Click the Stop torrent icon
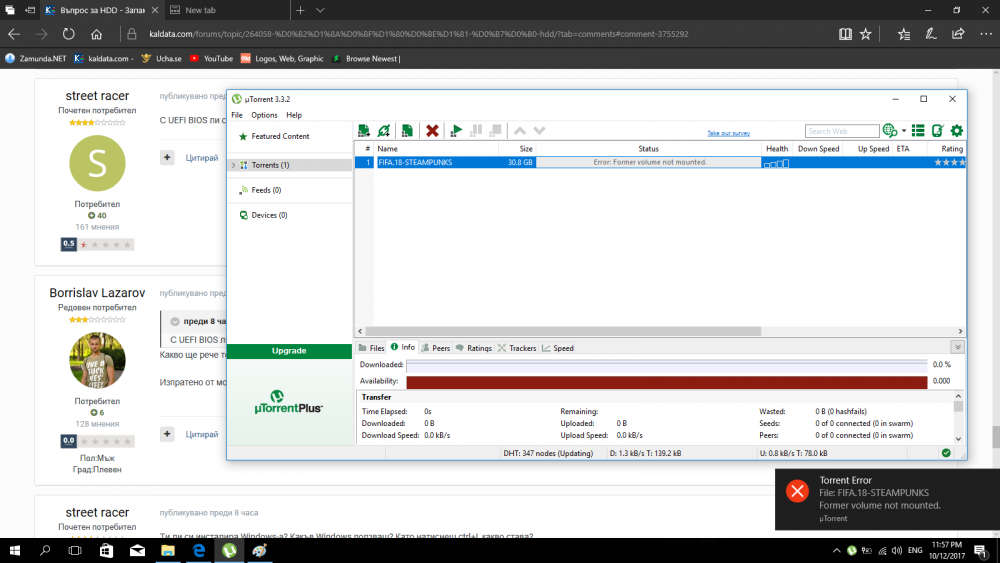This screenshot has height=563, width=1000. point(496,131)
